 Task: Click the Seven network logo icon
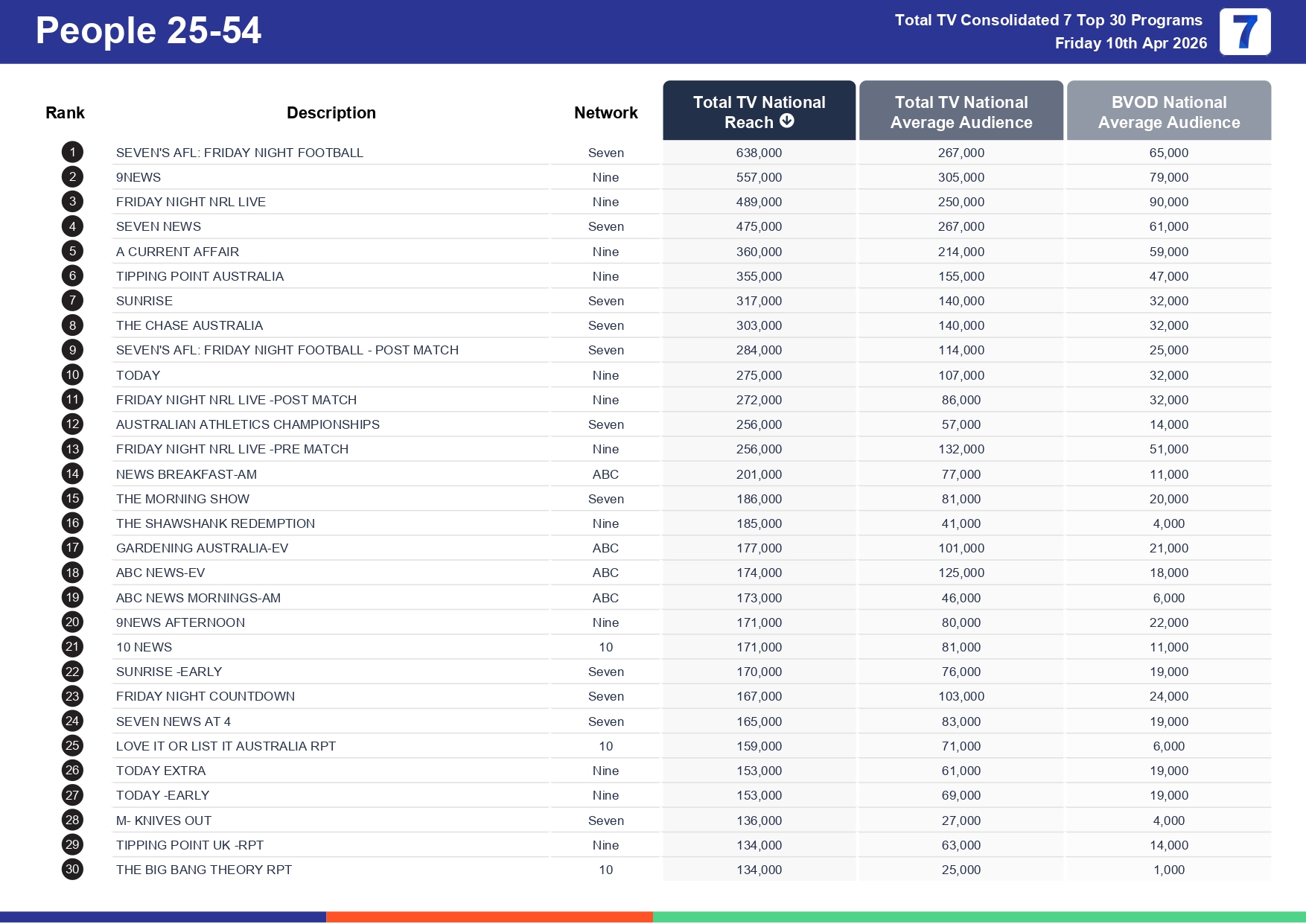click(1243, 31)
